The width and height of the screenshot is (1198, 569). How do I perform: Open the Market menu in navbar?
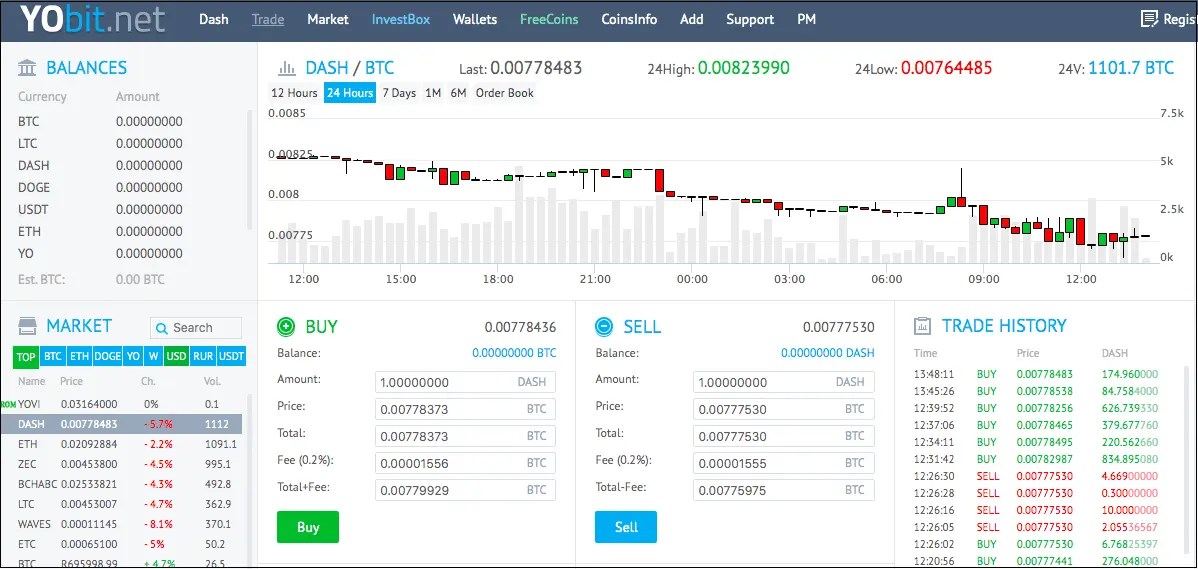328,19
